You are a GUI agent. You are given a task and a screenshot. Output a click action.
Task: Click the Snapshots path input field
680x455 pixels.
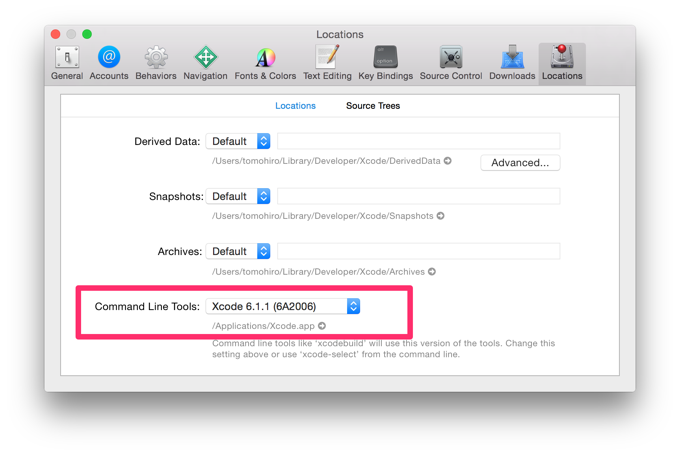(x=418, y=196)
